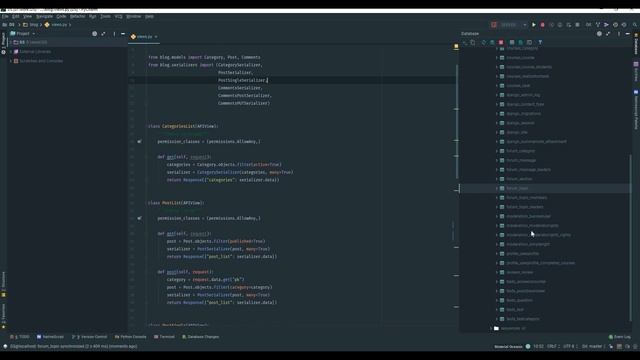This screenshot has height=360, width=640.
Task: Expand the forum_message table
Action: click(x=497, y=160)
